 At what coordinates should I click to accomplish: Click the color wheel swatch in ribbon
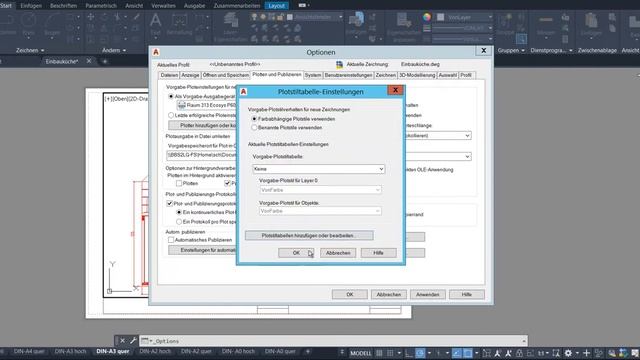click(427, 17)
